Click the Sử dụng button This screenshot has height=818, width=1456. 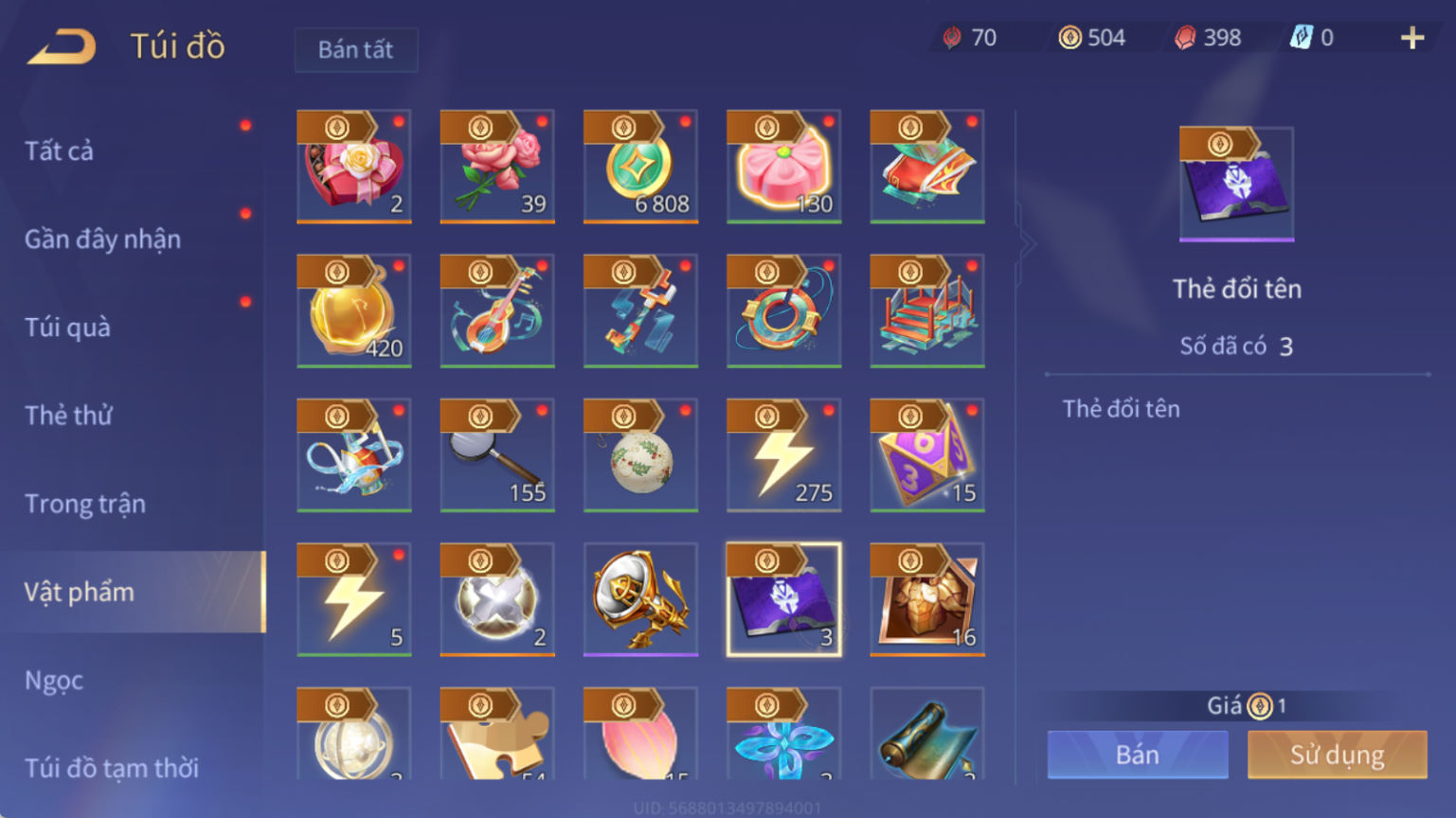point(1338,755)
